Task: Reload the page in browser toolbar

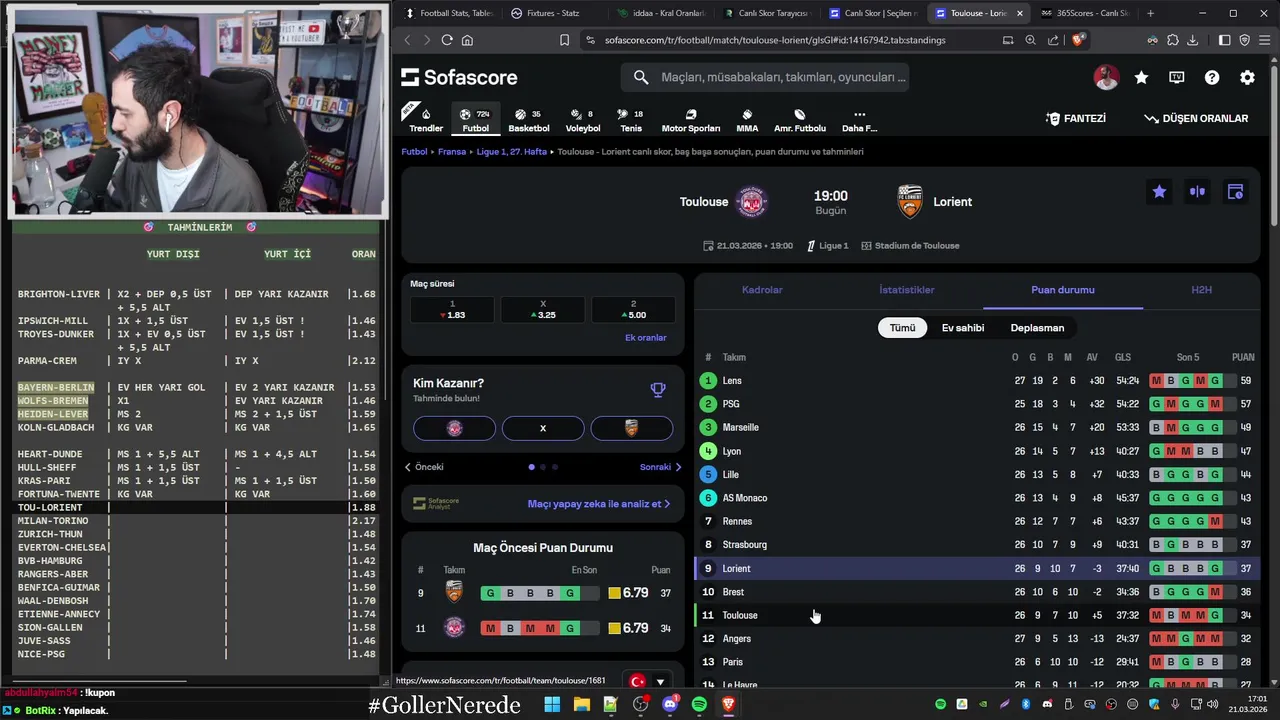Action: [x=447, y=40]
